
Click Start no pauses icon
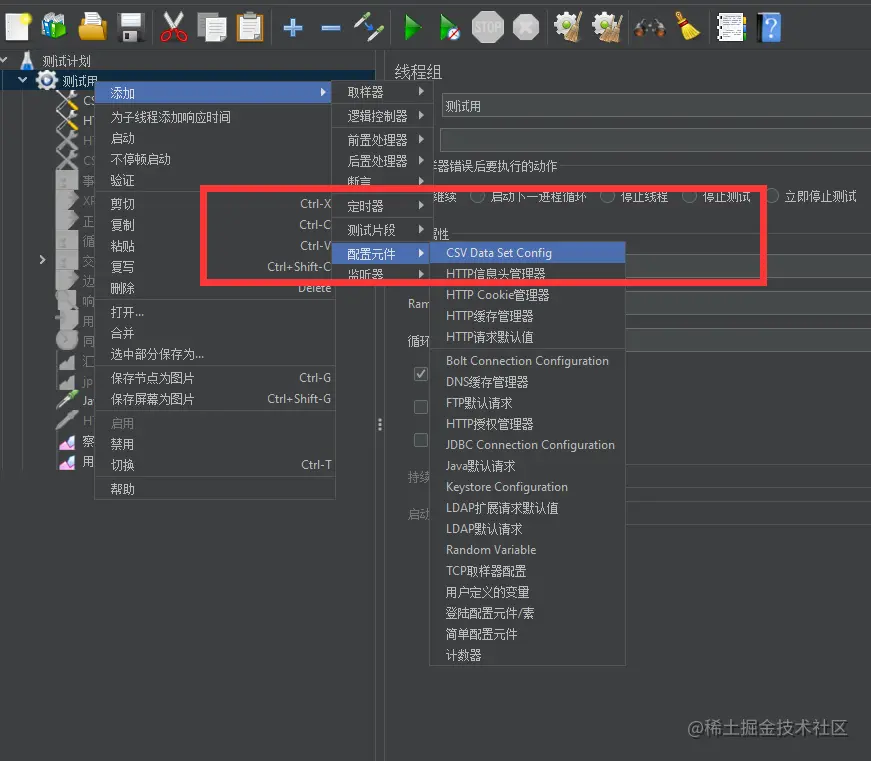pyautogui.click(x=449, y=27)
